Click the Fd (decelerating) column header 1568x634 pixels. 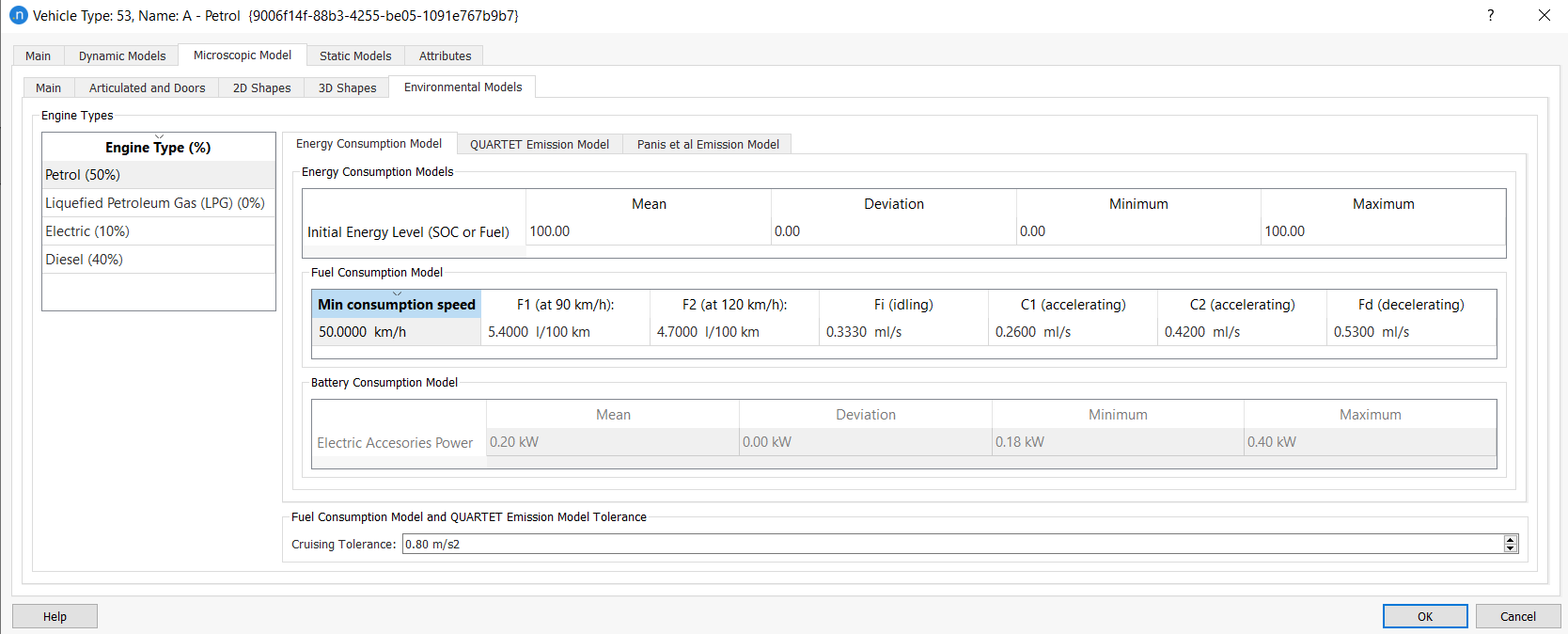coord(1411,305)
